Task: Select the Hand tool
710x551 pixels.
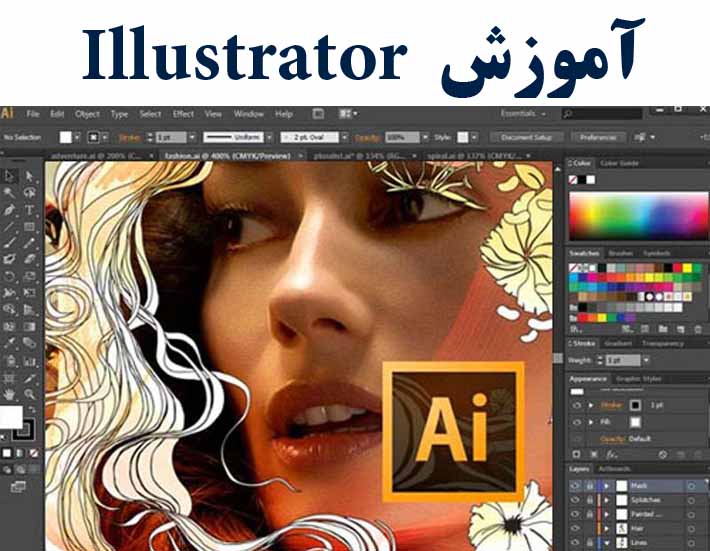Action: 10,394
